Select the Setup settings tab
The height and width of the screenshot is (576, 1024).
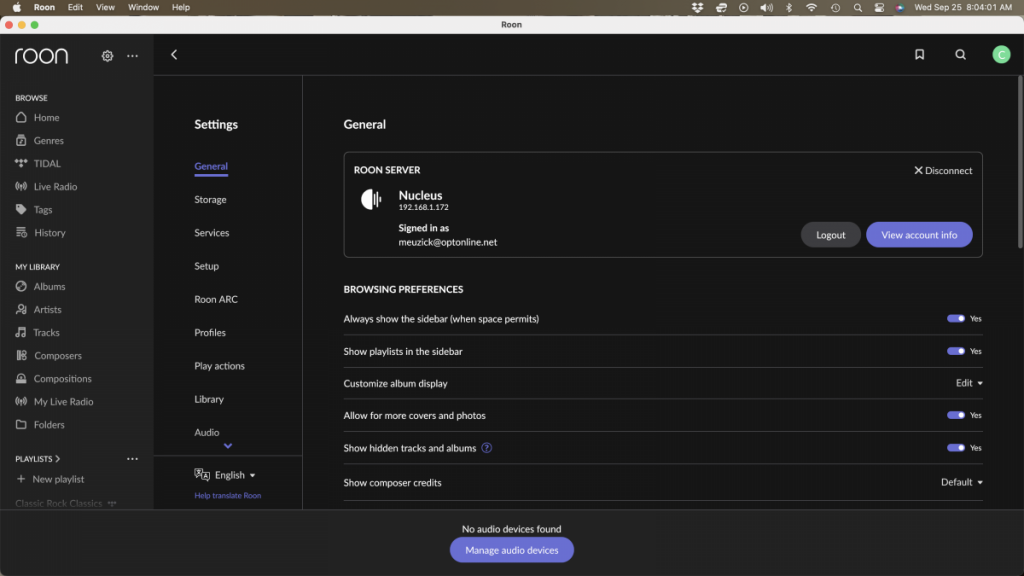coord(206,266)
